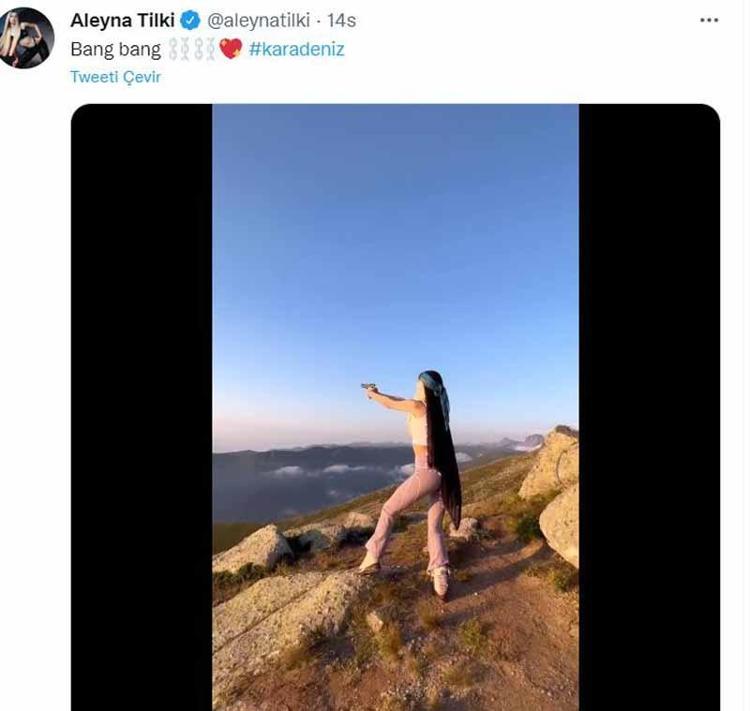This screenshot has width=750, height=711.
Task: Open the #karadeniz hashtag
Action: pyautogui.click(x=296, y=48)
